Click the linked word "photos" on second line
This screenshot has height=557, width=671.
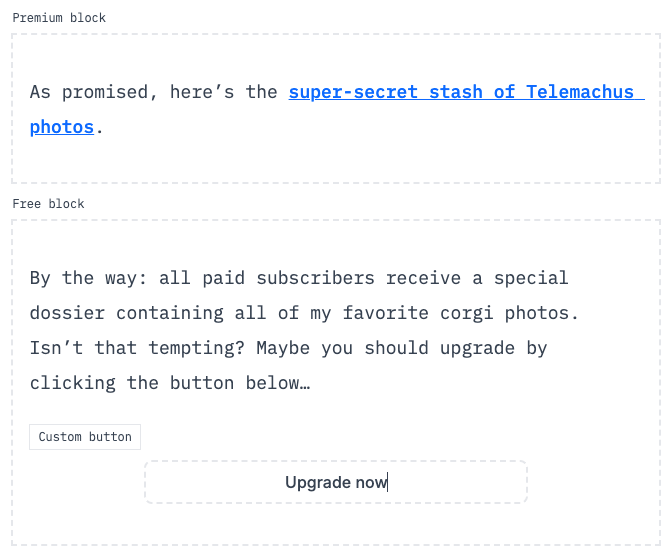[x=62, y=127]
